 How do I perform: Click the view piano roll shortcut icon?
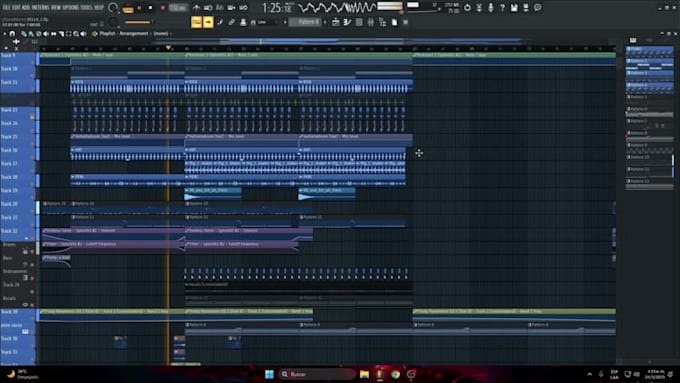[x=347, y=22]
